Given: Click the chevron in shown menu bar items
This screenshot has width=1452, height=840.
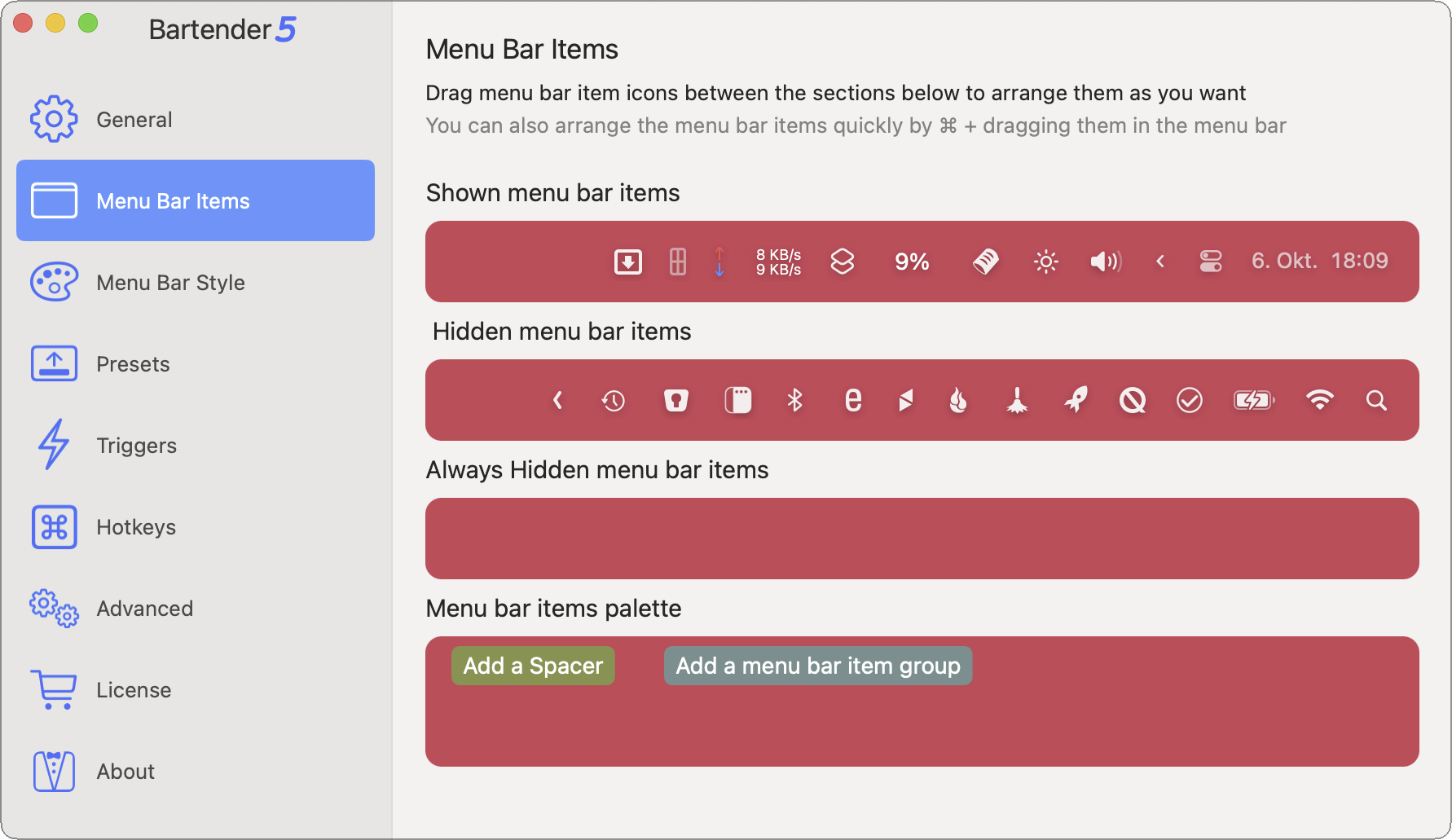Looking at the screenshot, I should click(x=1160, y=262).
